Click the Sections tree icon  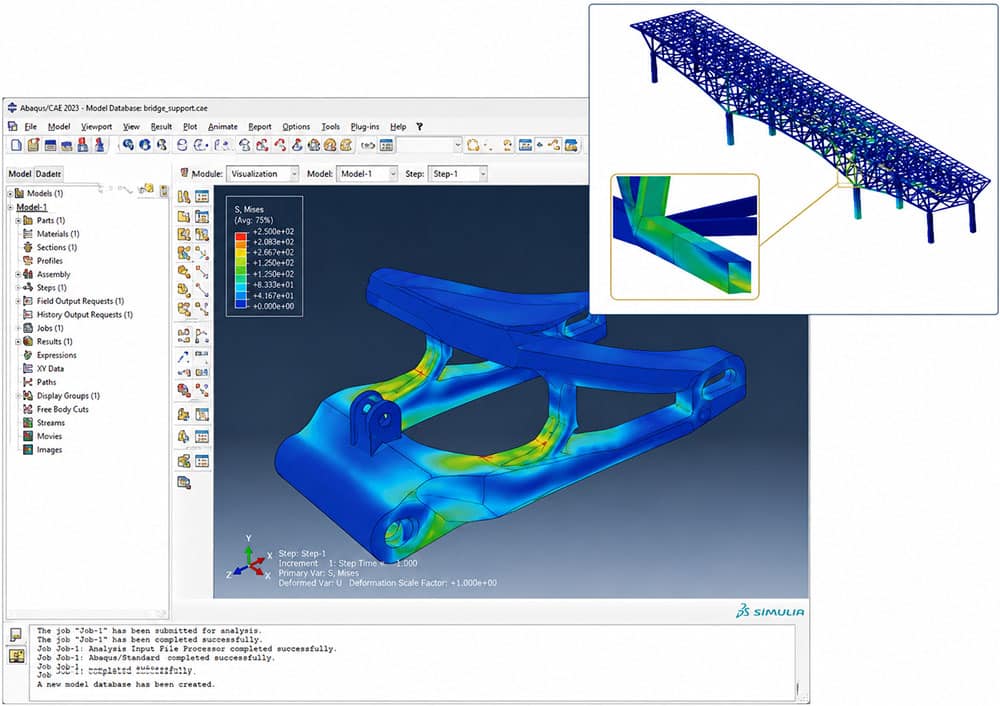28,247
